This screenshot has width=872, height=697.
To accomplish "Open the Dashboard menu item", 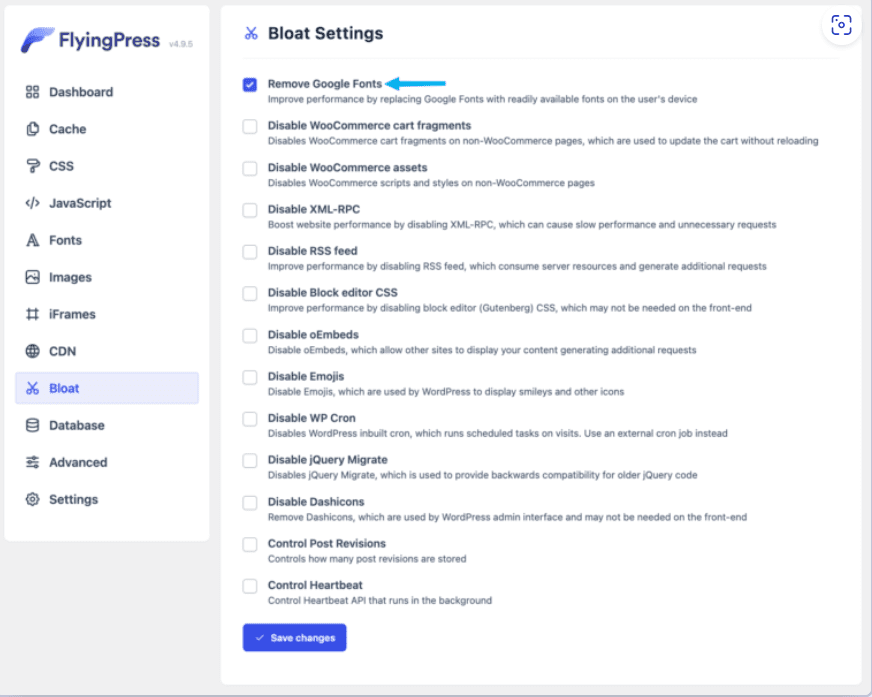I will [107, 92].
